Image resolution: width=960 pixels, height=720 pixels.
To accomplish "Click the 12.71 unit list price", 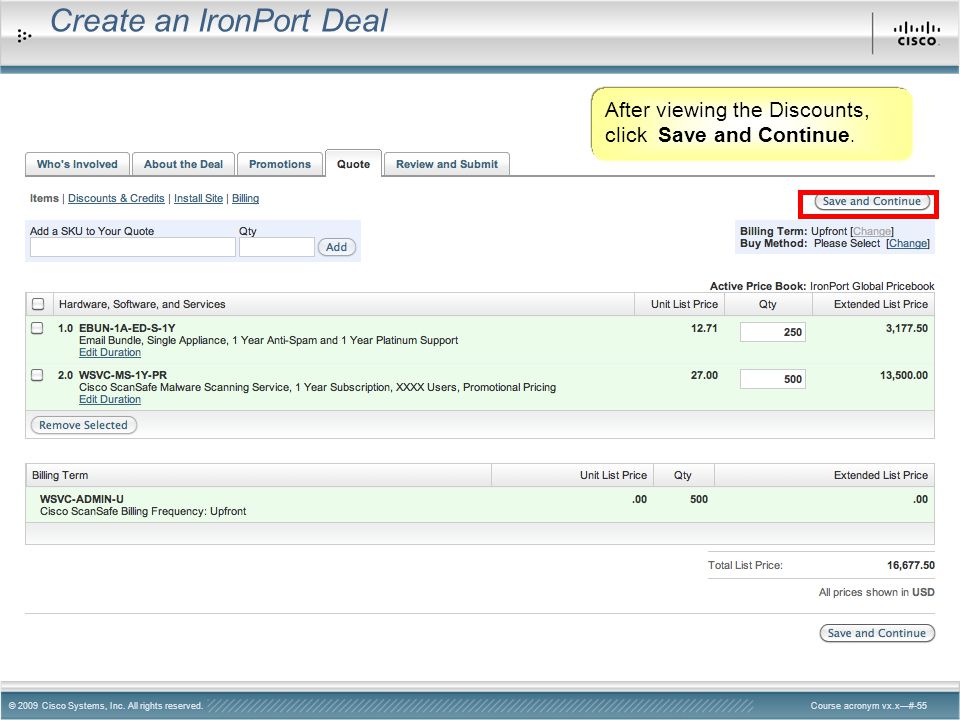I will (x=704, y=328).
